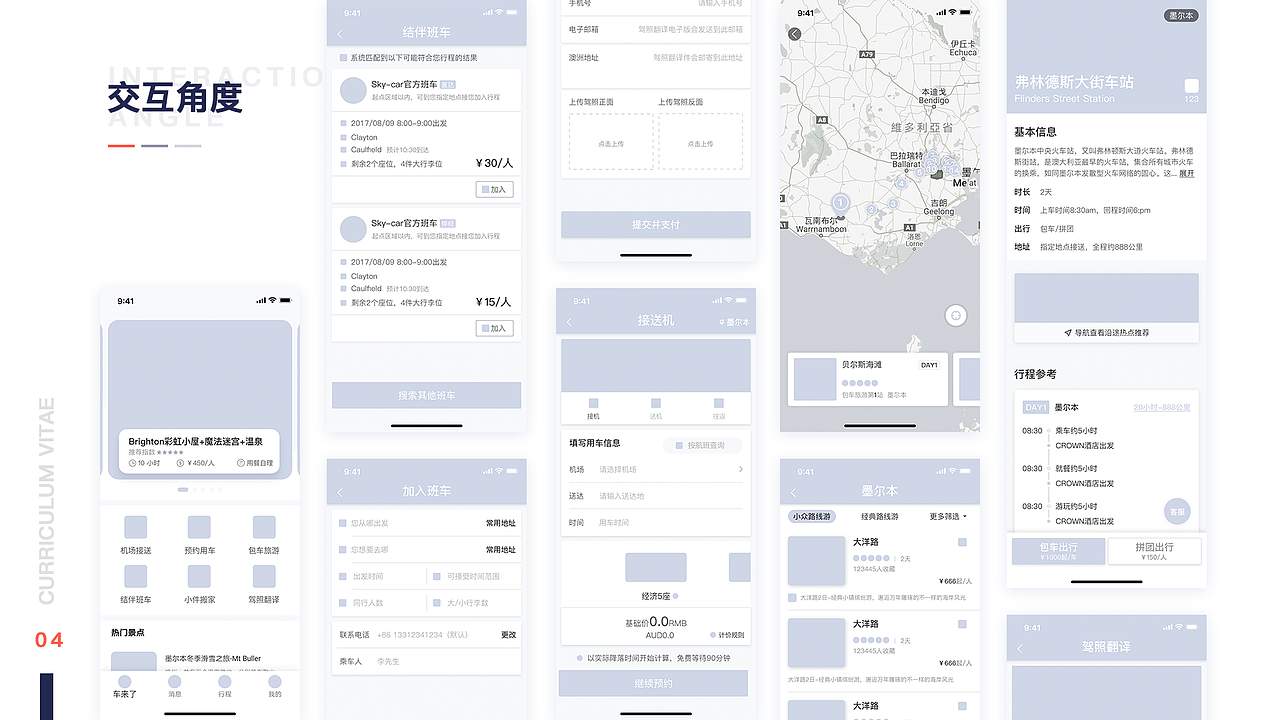Tap the carousel page indicator under the Brighton card
The width and height of the screenshot is (1280, 720).
(200, 490)
